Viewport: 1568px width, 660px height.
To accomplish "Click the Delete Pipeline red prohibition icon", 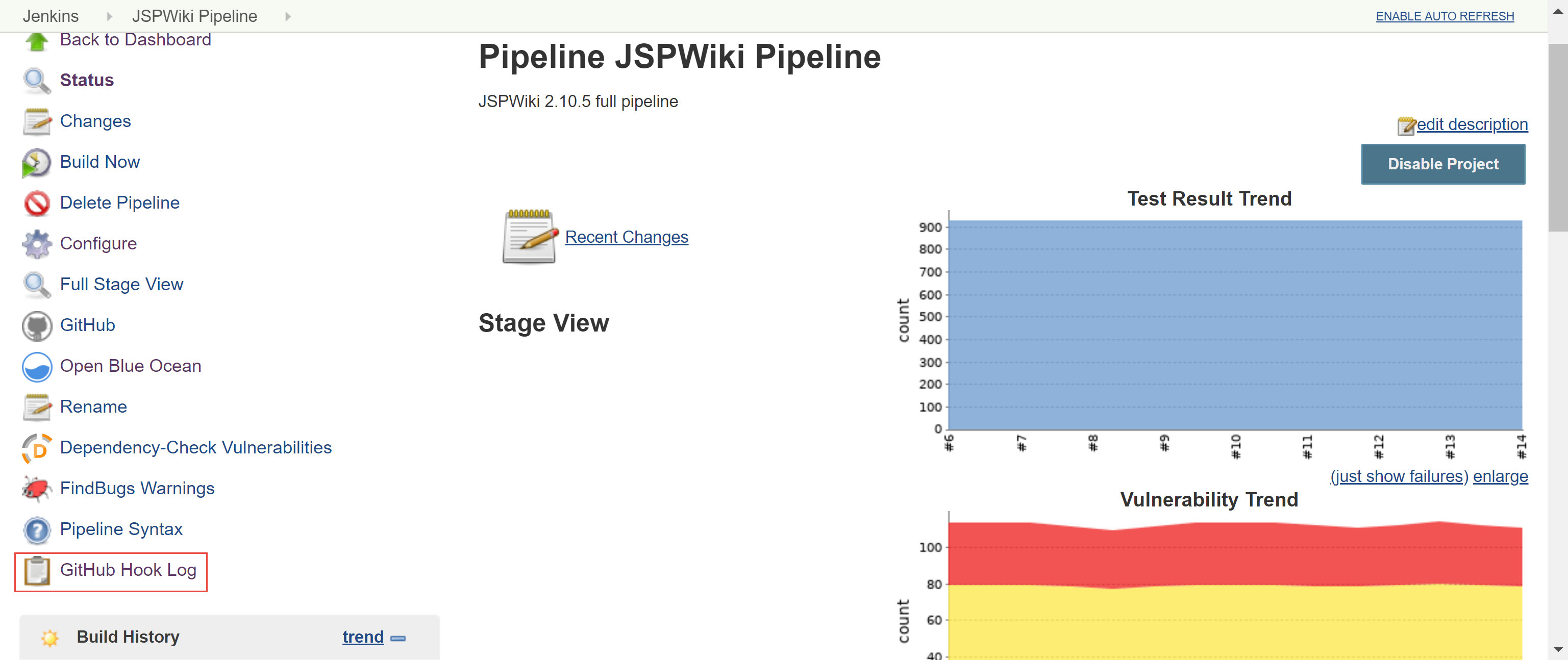I will (x=37, y=203).
